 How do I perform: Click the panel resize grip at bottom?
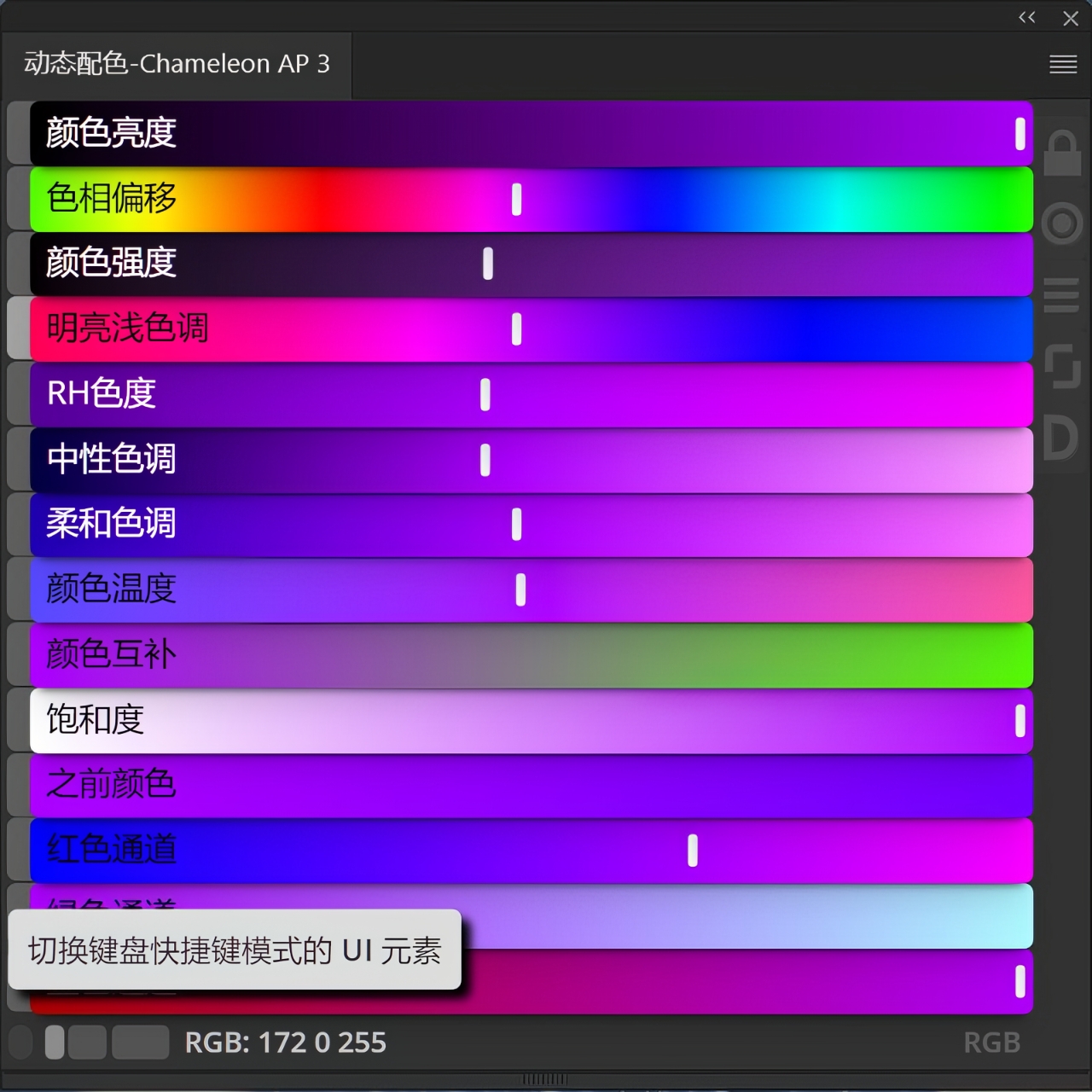pos(544,1079)
